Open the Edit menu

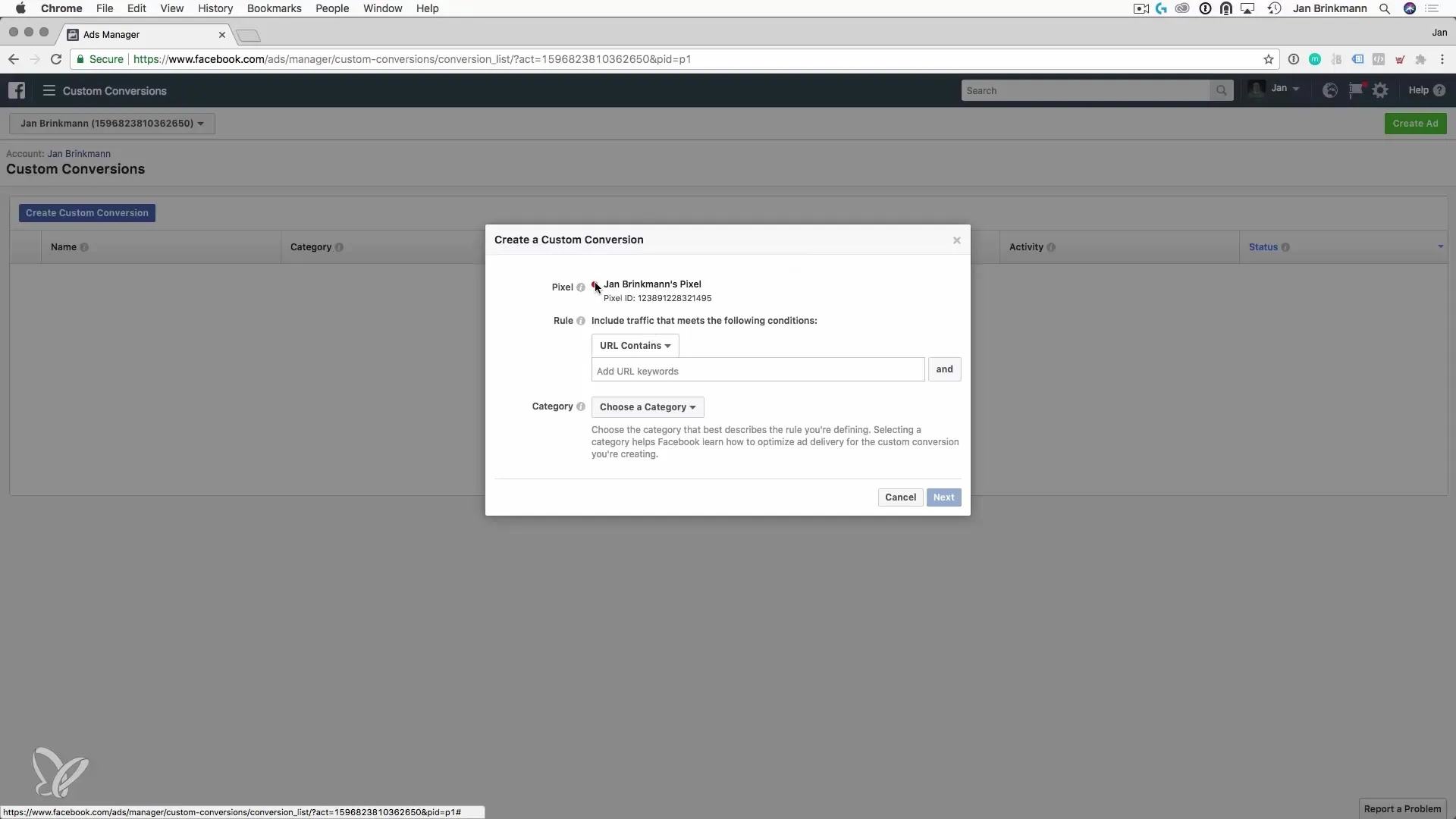point(136,8)
